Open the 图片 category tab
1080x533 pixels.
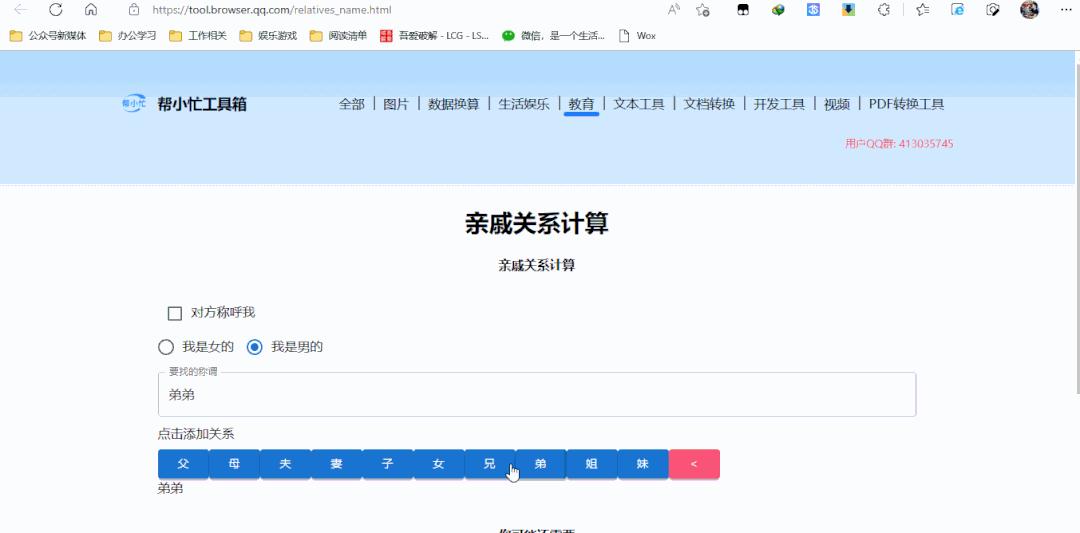pyautogui.click(x=396, y=104)
